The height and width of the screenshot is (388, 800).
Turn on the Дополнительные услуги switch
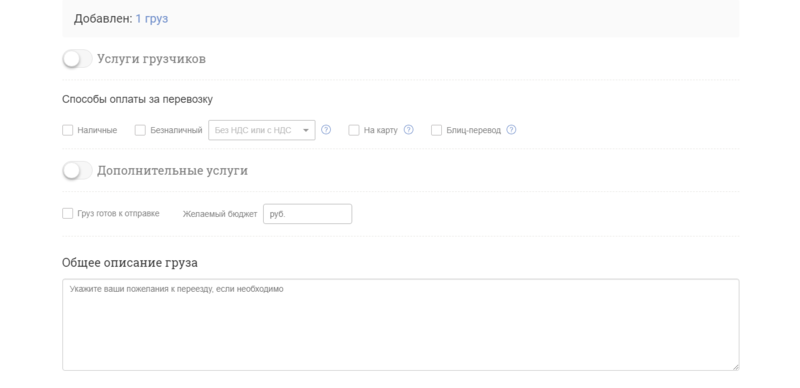tap(77, 171)
